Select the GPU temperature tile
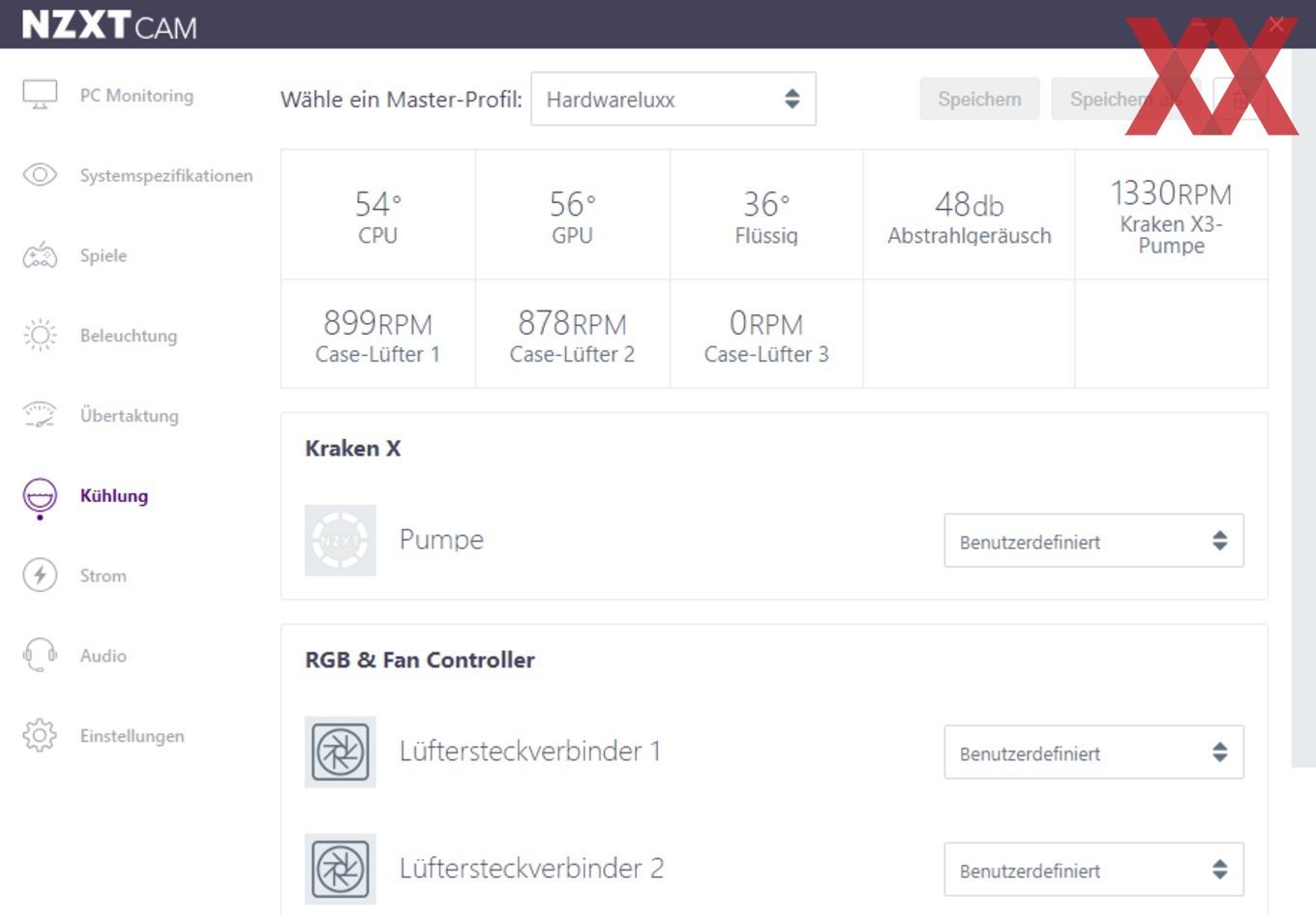1316x915 pixels. pos(573,216)
